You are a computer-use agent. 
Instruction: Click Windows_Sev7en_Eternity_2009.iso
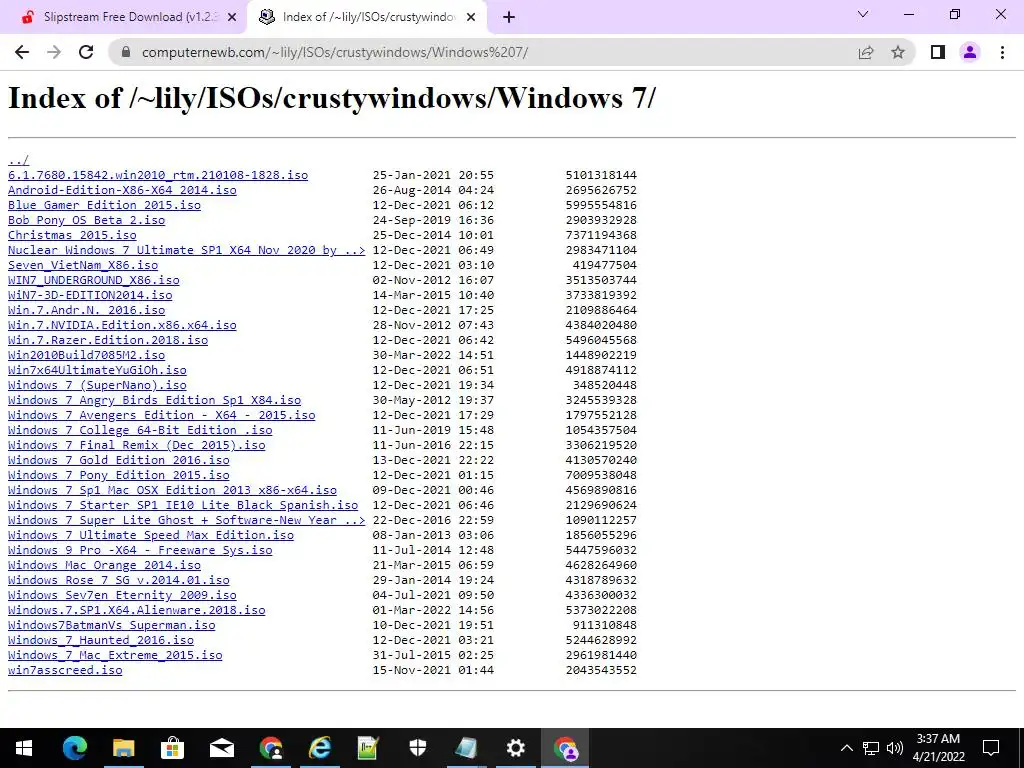coord(122,596)
